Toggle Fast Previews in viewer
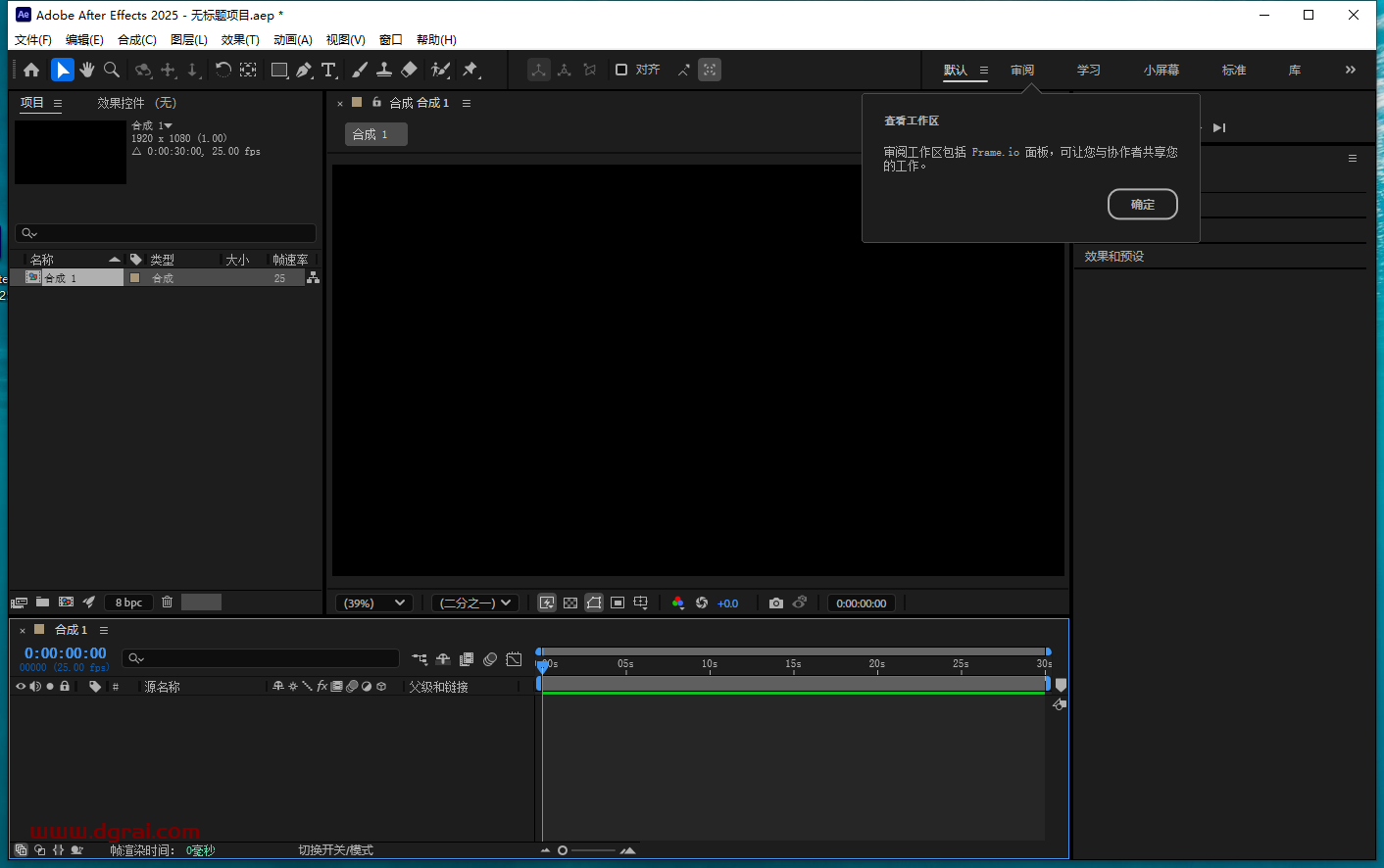The height and width of the screenshot is (868, 1384). point(547,603)
